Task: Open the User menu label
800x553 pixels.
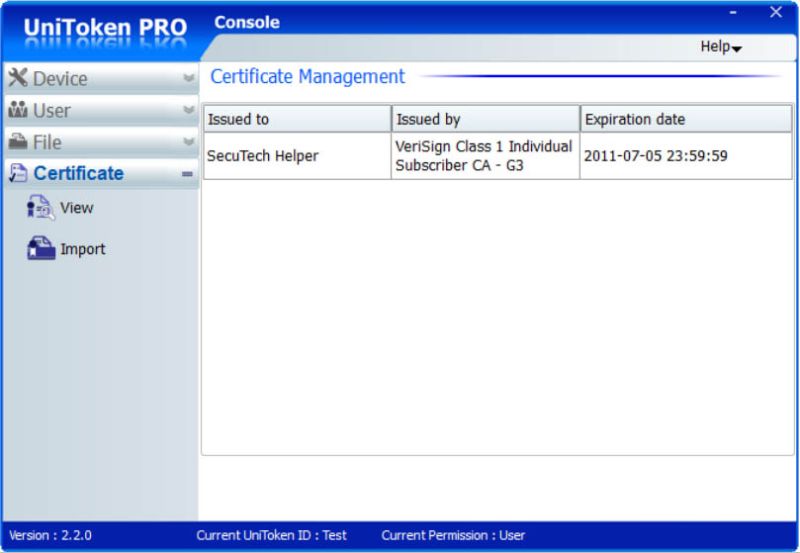Action: (x=52, y=111)
